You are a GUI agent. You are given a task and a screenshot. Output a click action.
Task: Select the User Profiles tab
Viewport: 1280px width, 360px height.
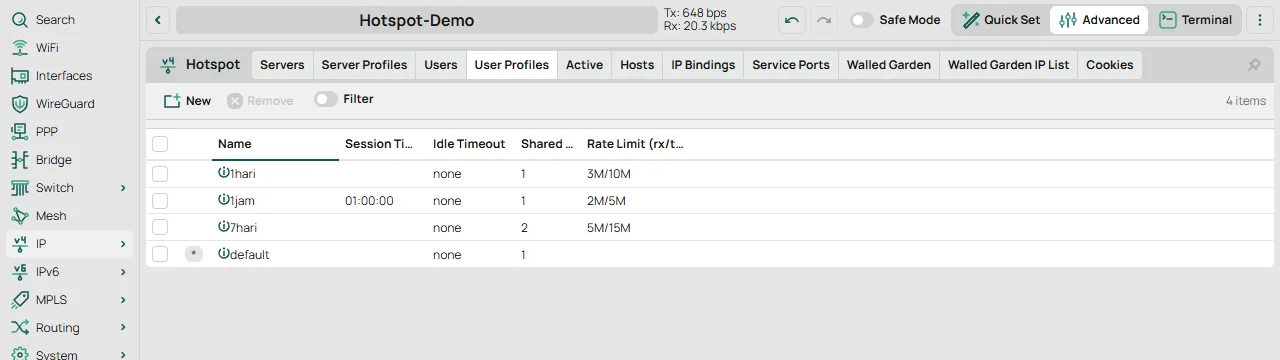[512, 65]
